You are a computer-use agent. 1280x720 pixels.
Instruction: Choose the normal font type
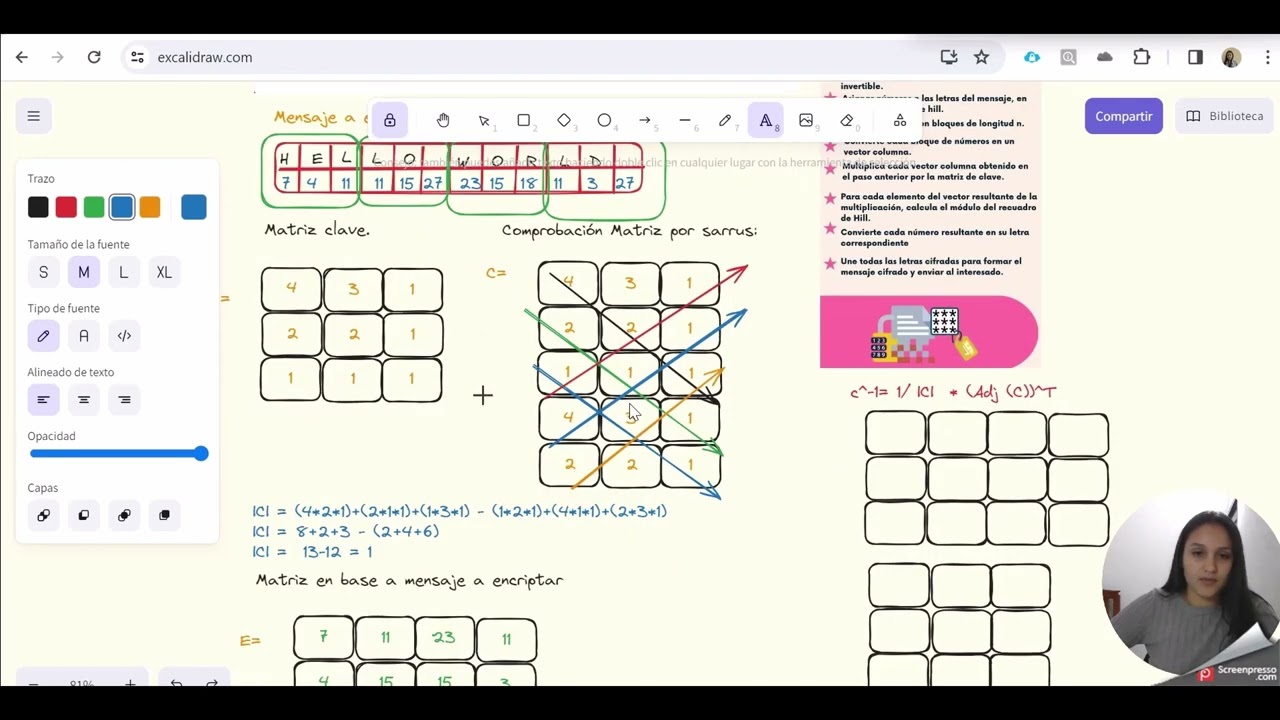84,336
